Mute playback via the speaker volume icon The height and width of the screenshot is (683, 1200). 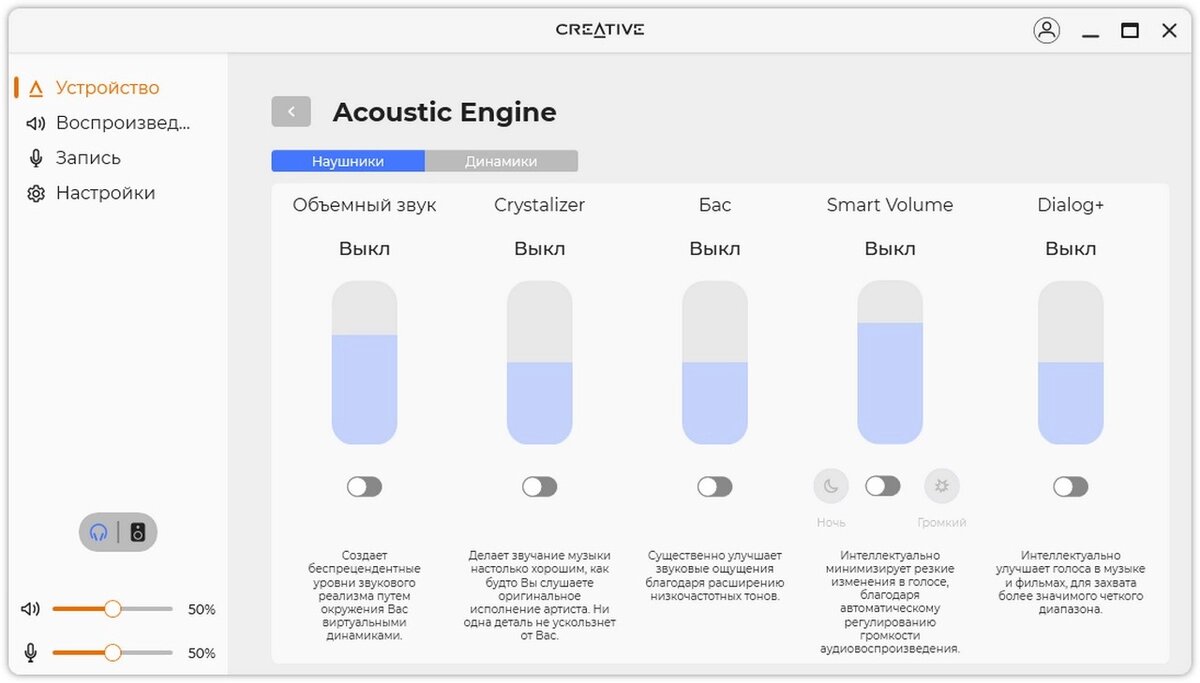point(31,609)
